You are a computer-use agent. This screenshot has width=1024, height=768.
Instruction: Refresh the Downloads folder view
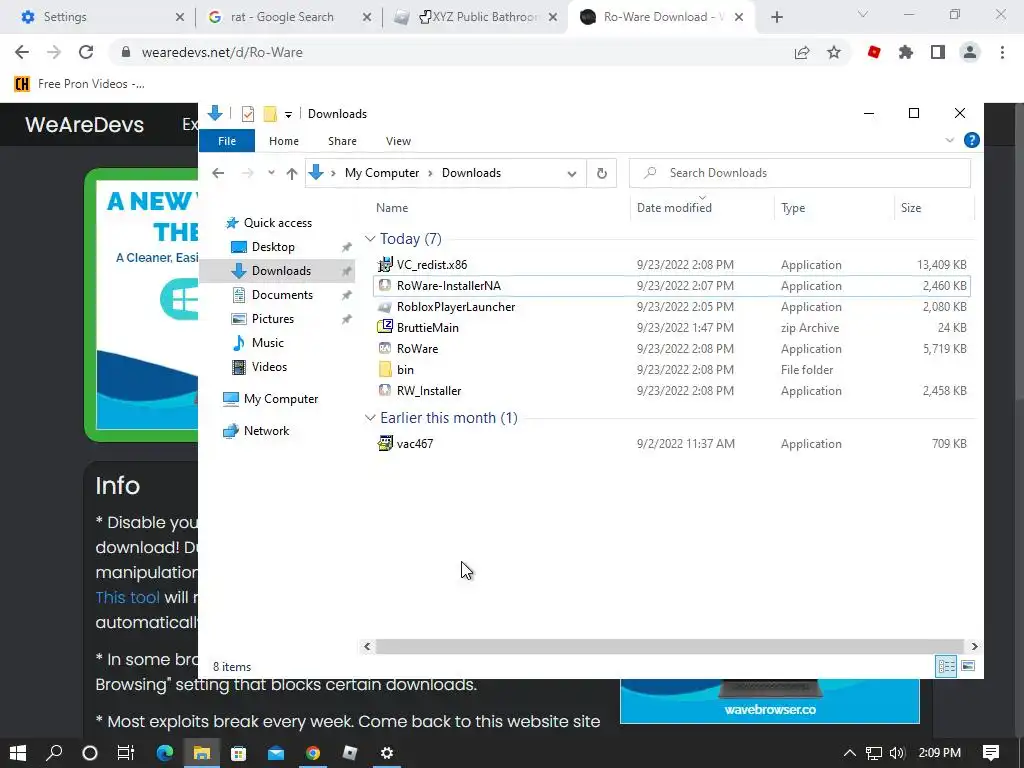[601, 173]
